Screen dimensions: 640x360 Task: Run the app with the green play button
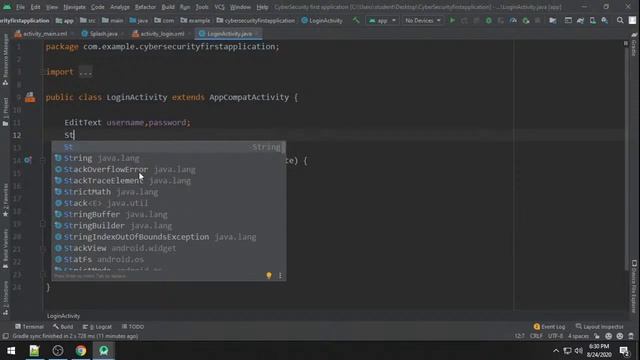coord(452,20)
